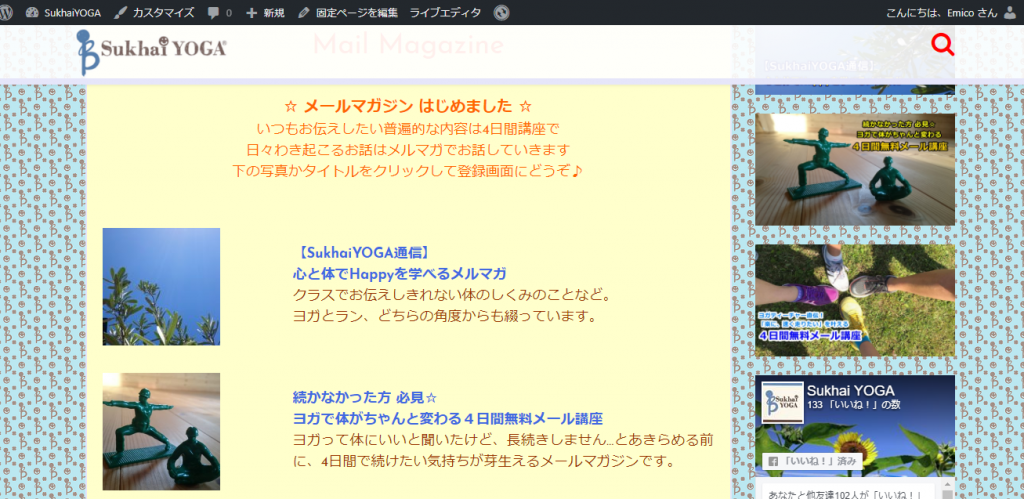The height and width of the screenshot is (499, 1024).
Task: Click the Facebook widget Sukhai YOGA profile picture
Action: pos(782,402)
